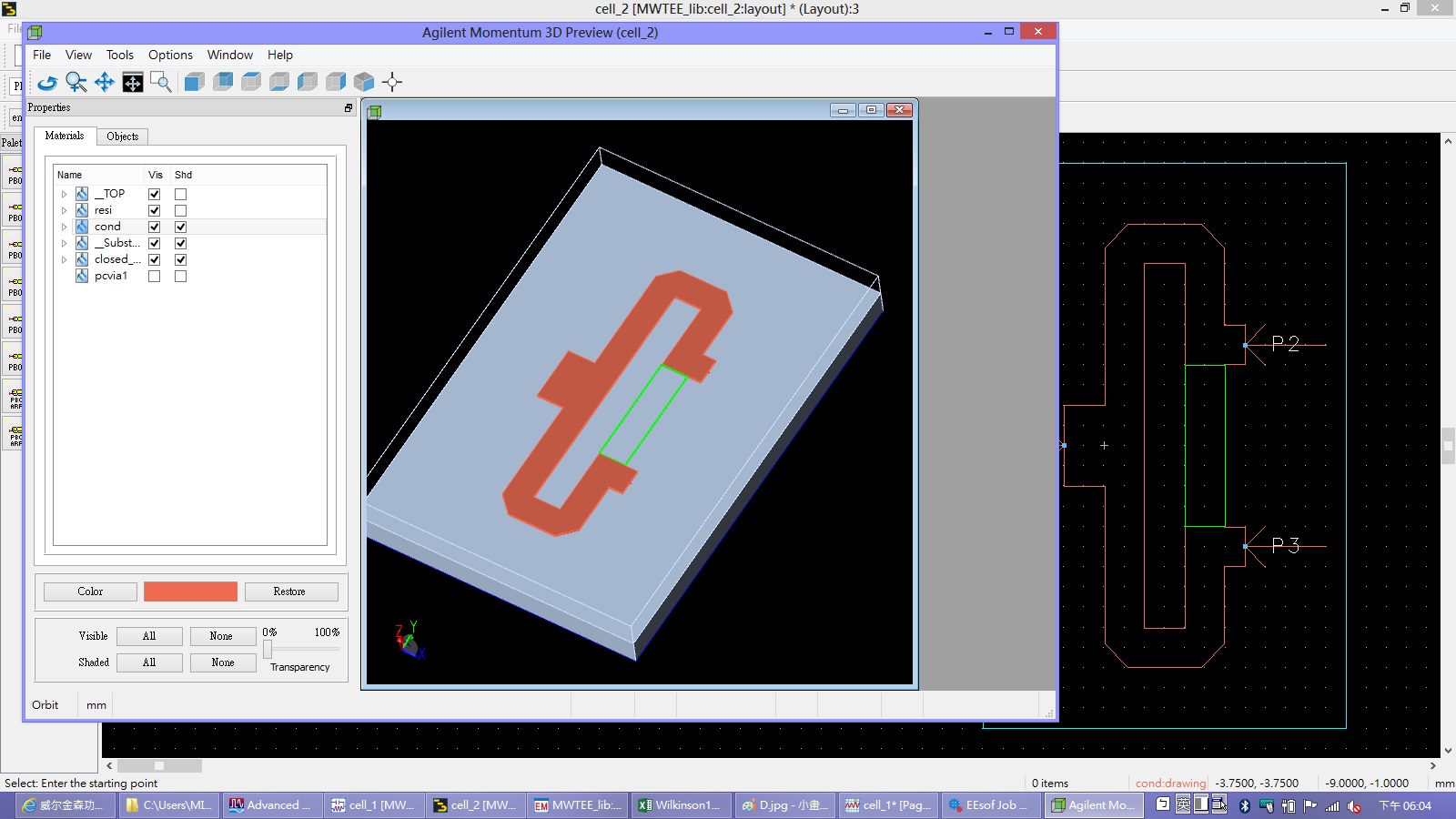The width and height of the screenshot is (1456, 819).
Task: Open the Action Center flag icon
Action: click(1310, 805)
